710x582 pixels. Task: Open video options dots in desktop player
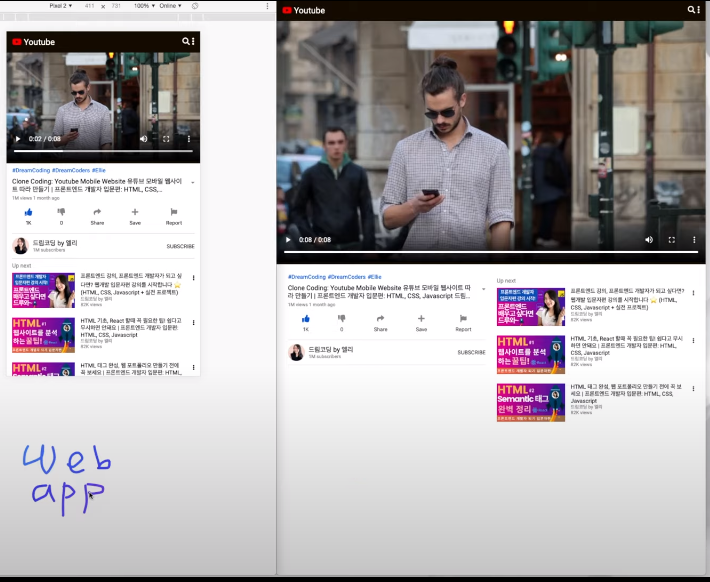tap(694, 240)
